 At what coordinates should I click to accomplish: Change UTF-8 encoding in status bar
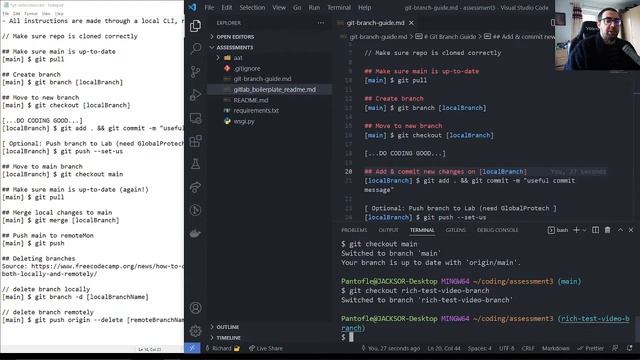[507, 348]
